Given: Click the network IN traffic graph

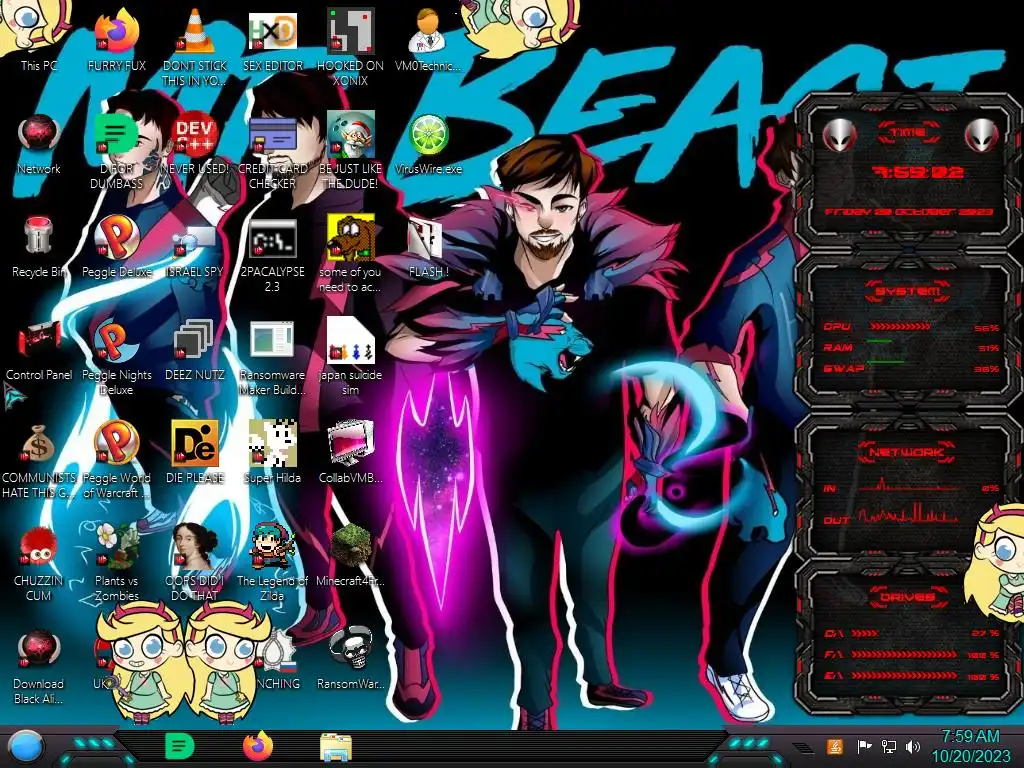Looking at the screenshot, I should click(x=908, y=485).
